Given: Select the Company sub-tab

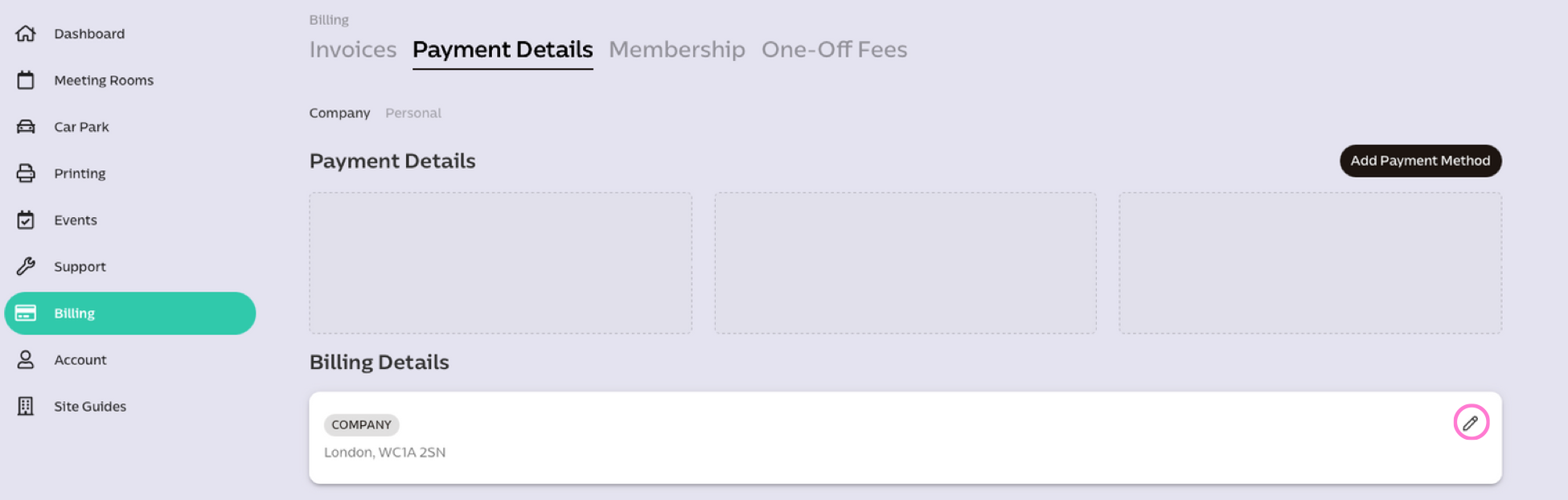Looking at the screenshot, I should tap(339, 113).
